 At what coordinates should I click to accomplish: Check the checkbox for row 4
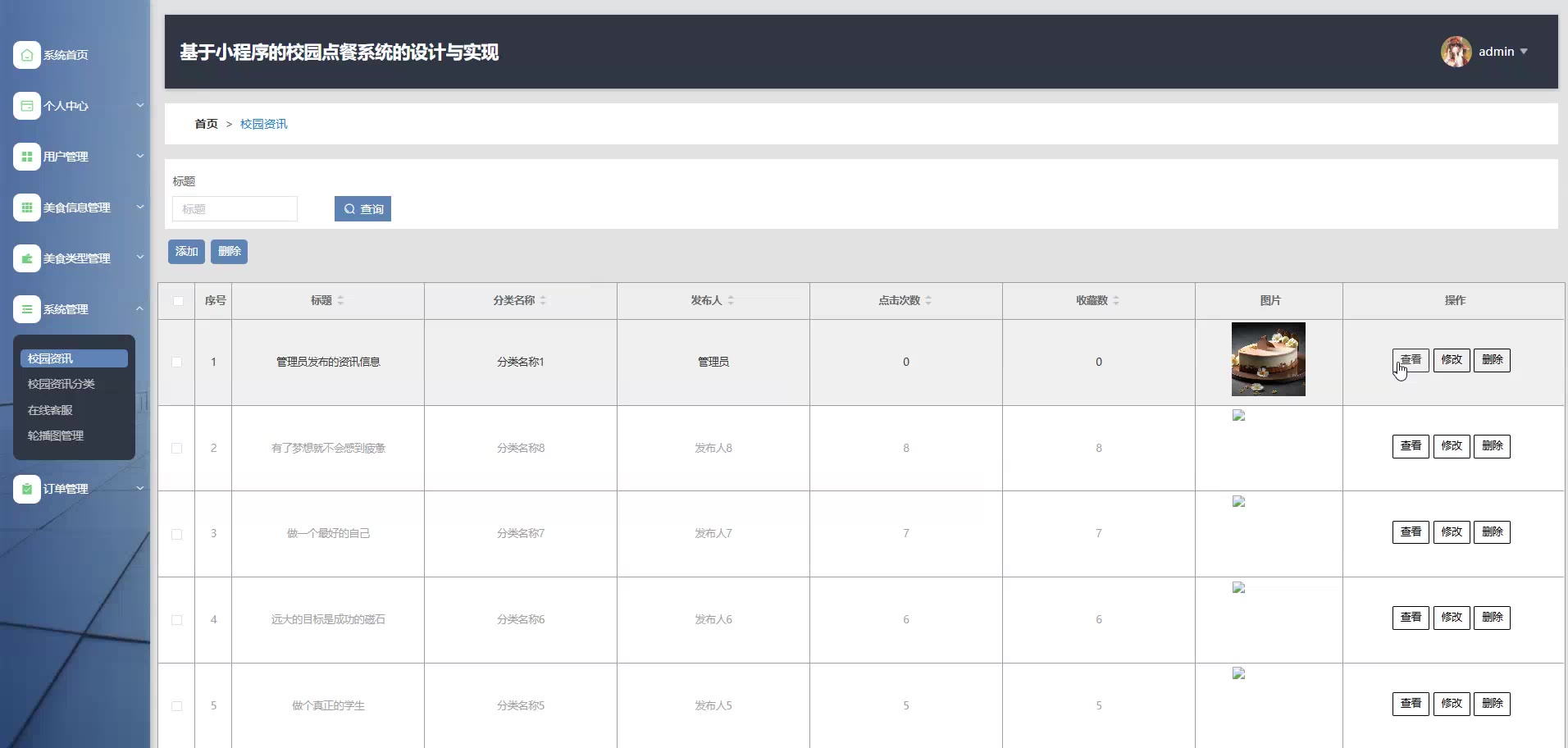(176, 620)
